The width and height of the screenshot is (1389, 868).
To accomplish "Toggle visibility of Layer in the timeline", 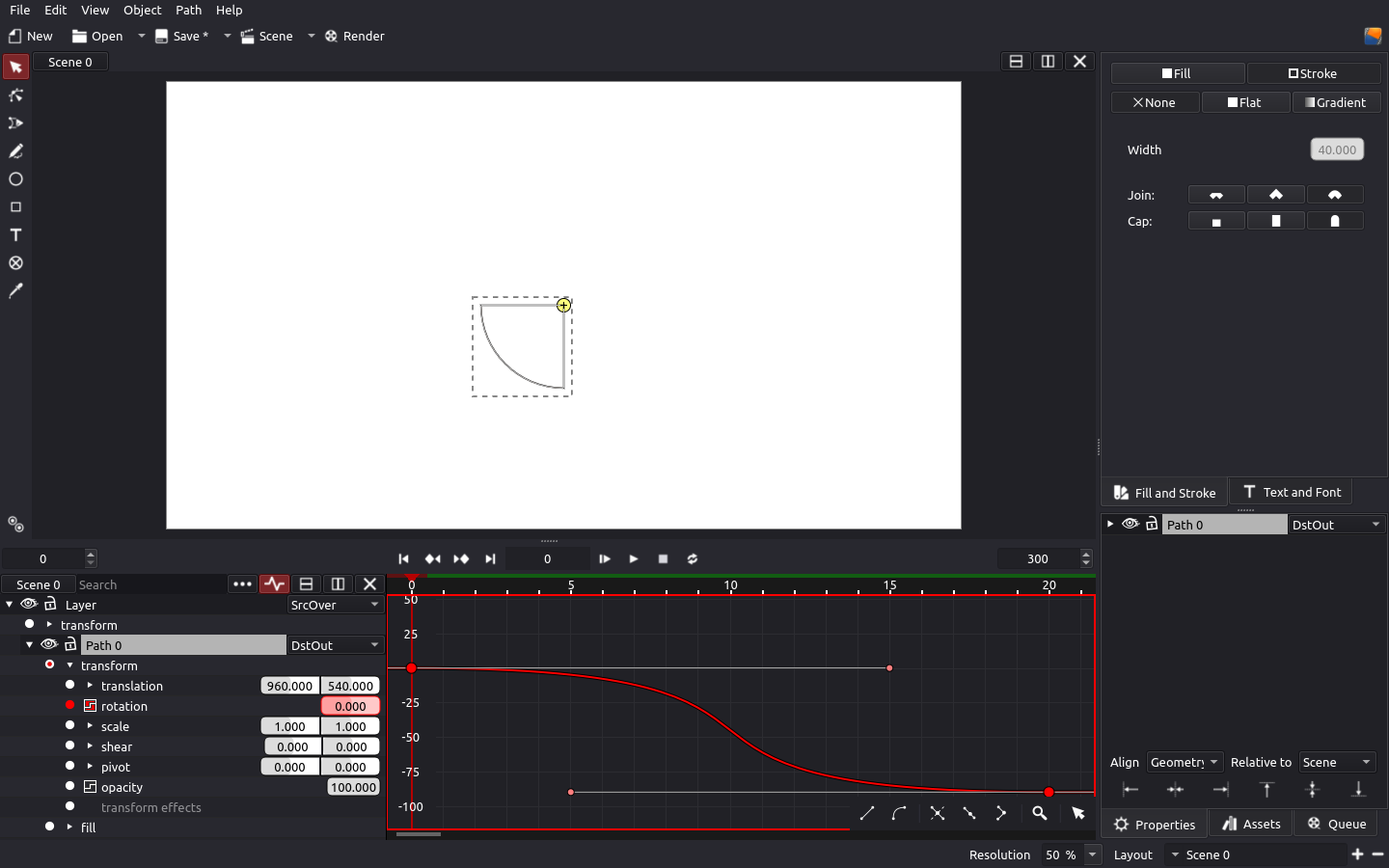I will (x=29, y=605).
